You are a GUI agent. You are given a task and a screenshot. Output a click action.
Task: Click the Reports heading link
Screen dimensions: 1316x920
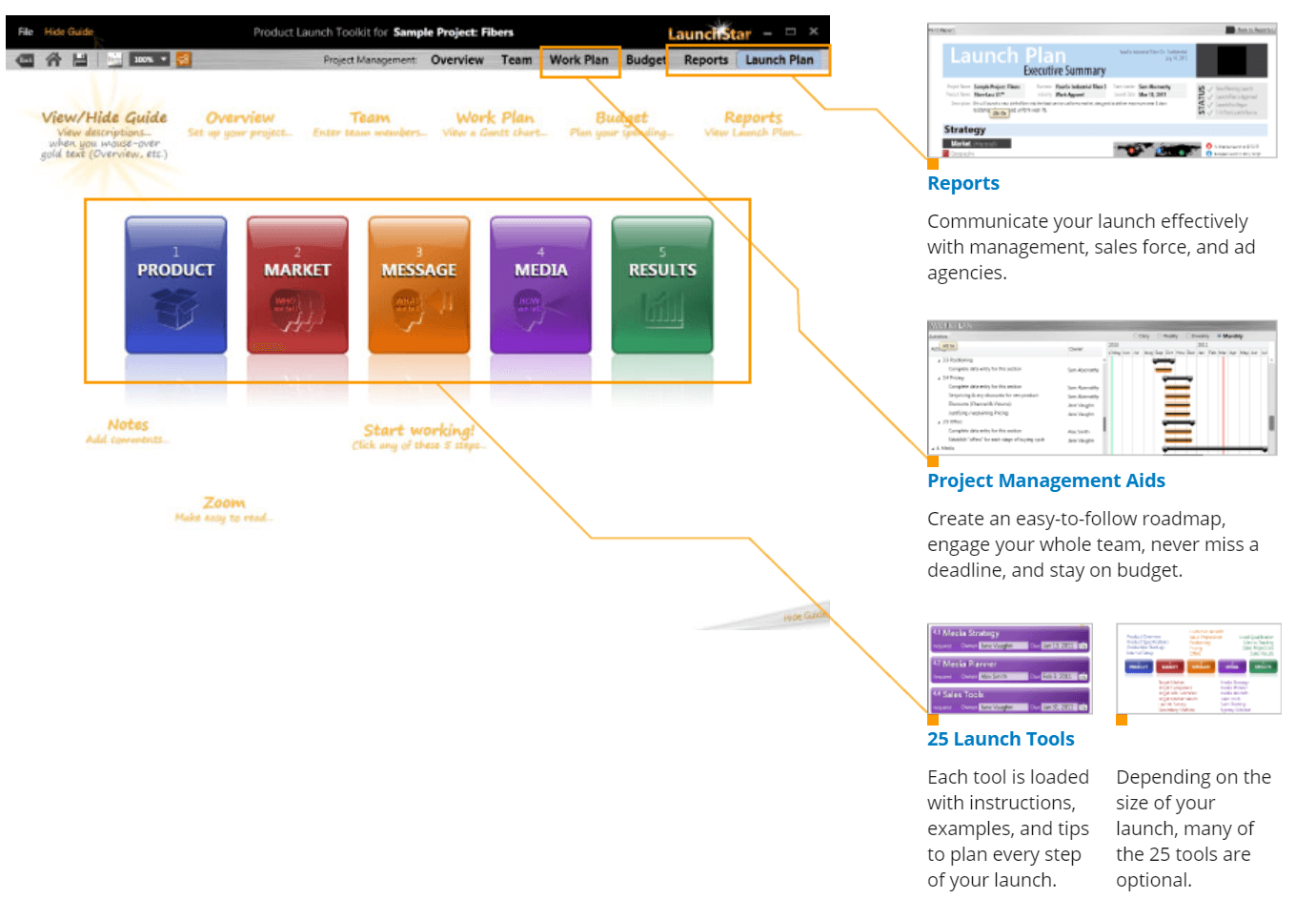tap(963, 183)
